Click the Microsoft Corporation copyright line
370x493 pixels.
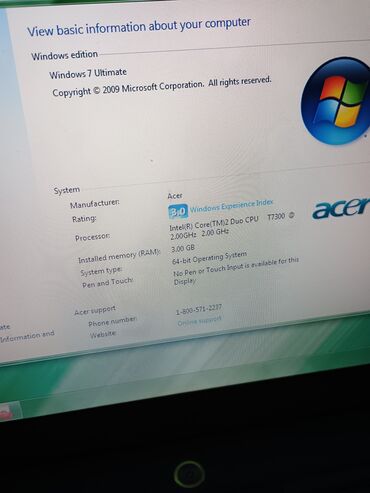[162, 86]
